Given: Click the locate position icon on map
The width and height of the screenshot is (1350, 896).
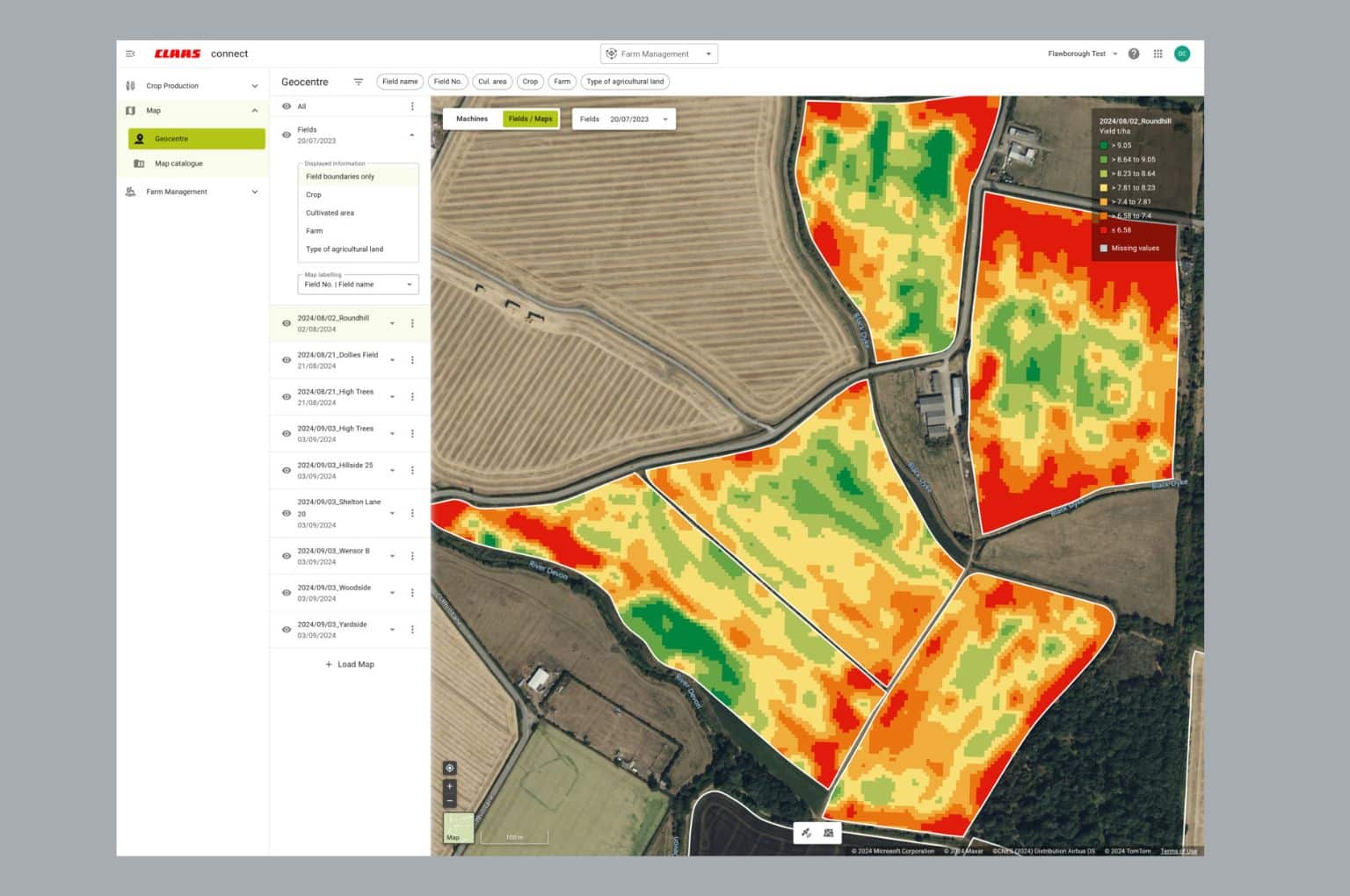Looking at the screenshot, I should [x=450, y=768].
